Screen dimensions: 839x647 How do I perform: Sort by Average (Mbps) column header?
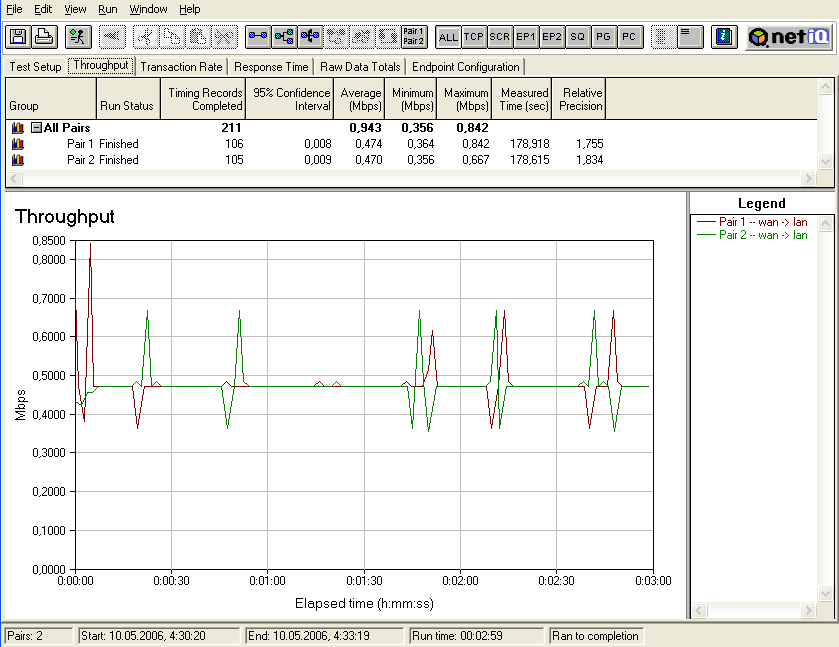(360, 99)
